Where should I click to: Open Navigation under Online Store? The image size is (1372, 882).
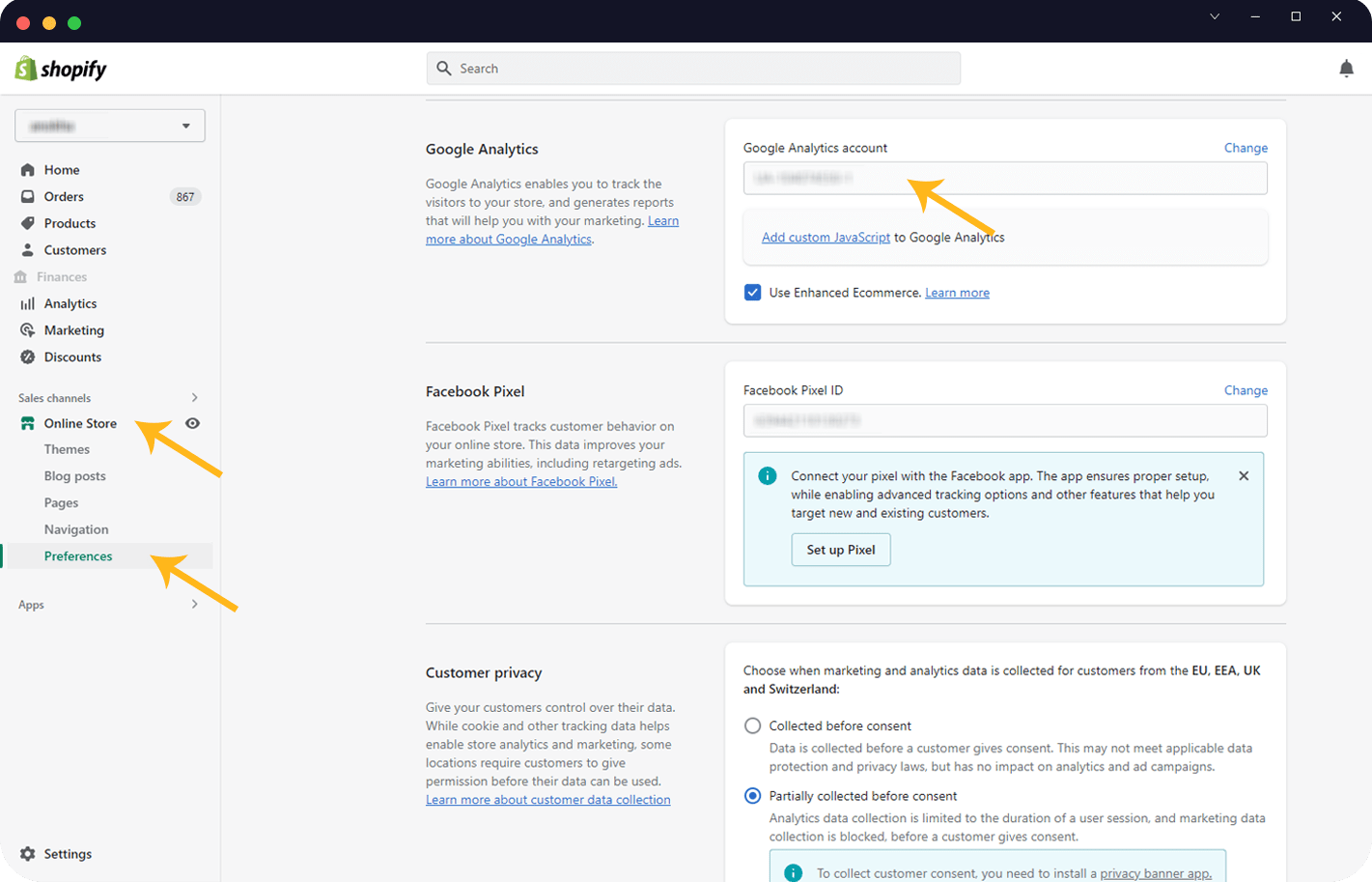[76, 529]
